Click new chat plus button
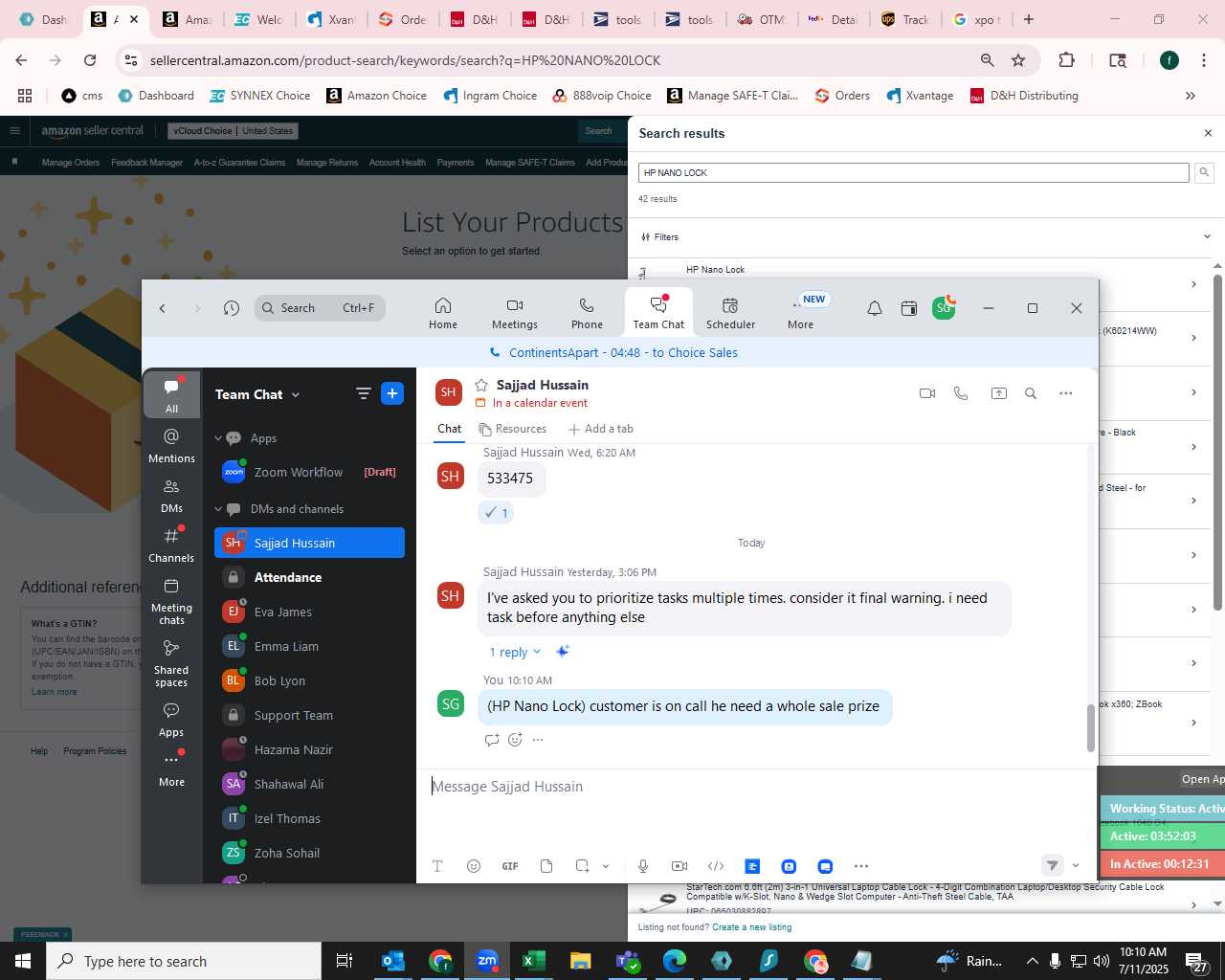1225x980 pixels. click(x=392, y=393)
